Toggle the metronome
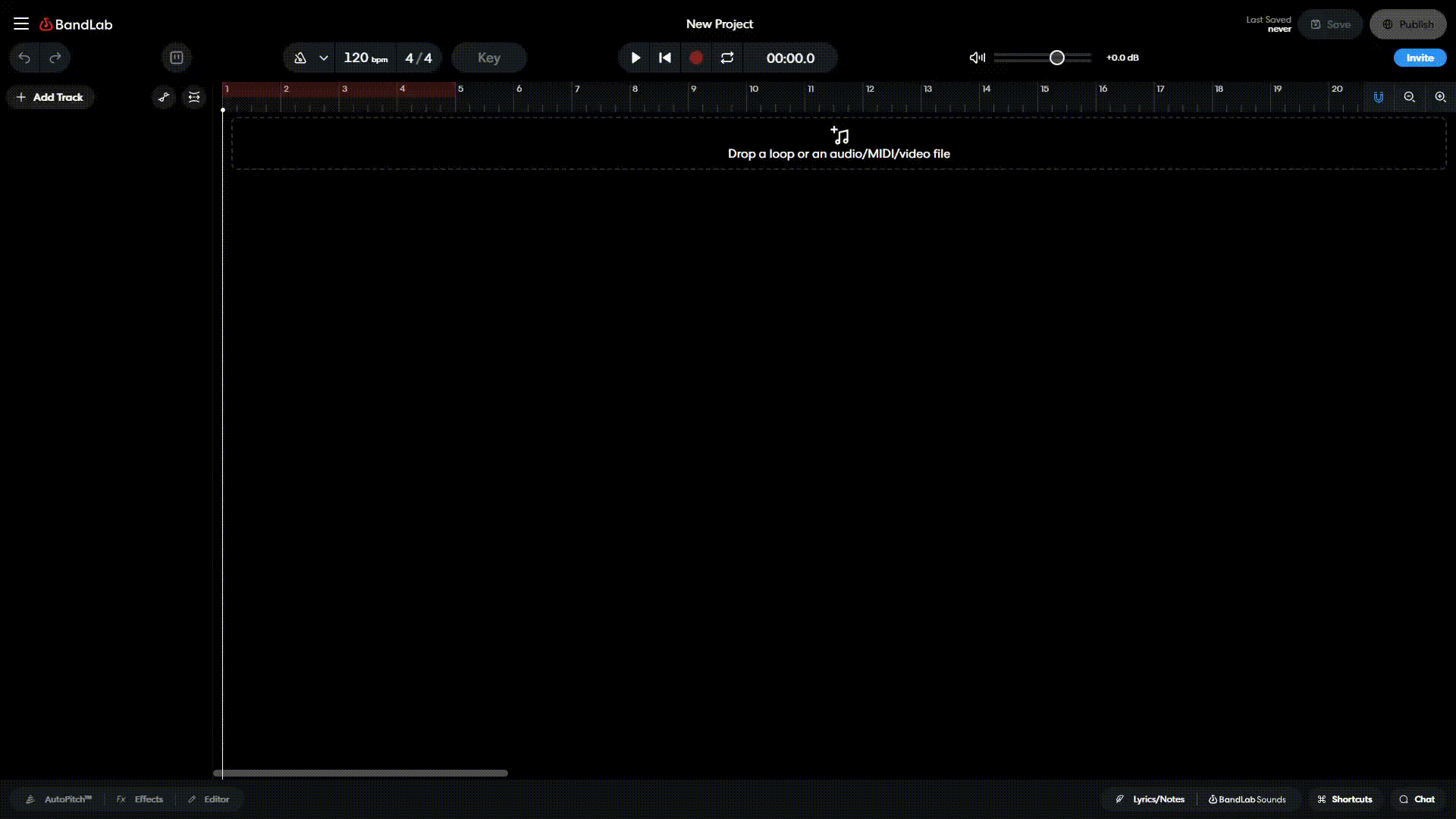Screen dimensions: 1456x819 tap(300, 58)
